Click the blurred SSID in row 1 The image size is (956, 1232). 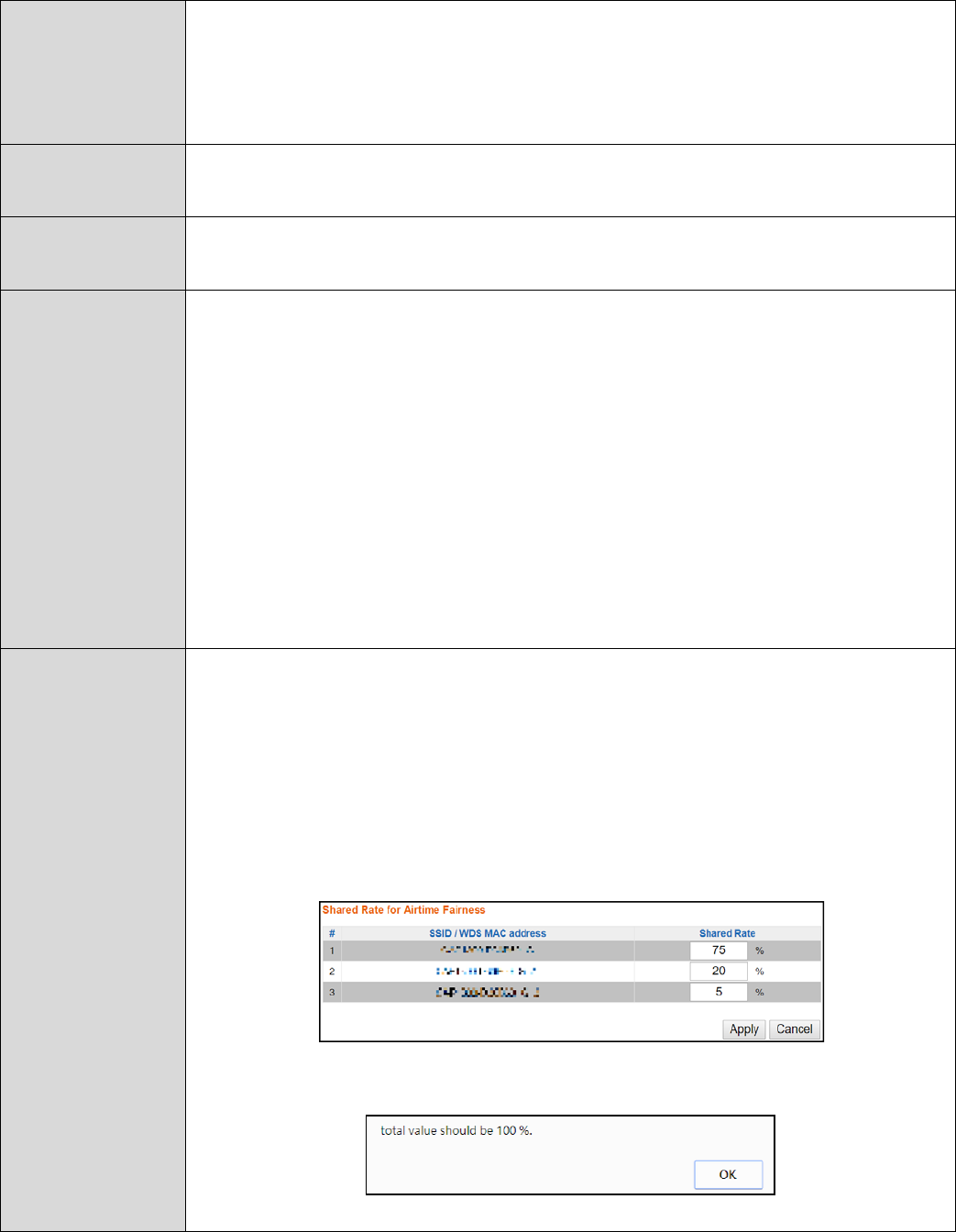tap(487, 950)
